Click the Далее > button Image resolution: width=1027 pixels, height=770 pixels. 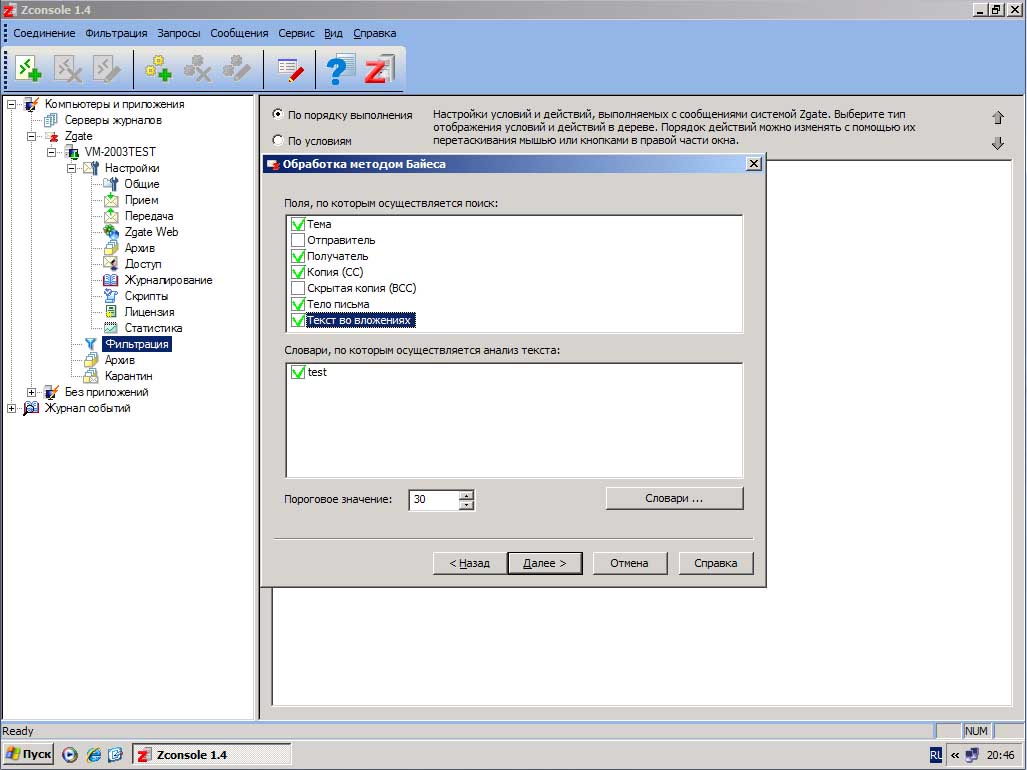click(545, 563)
